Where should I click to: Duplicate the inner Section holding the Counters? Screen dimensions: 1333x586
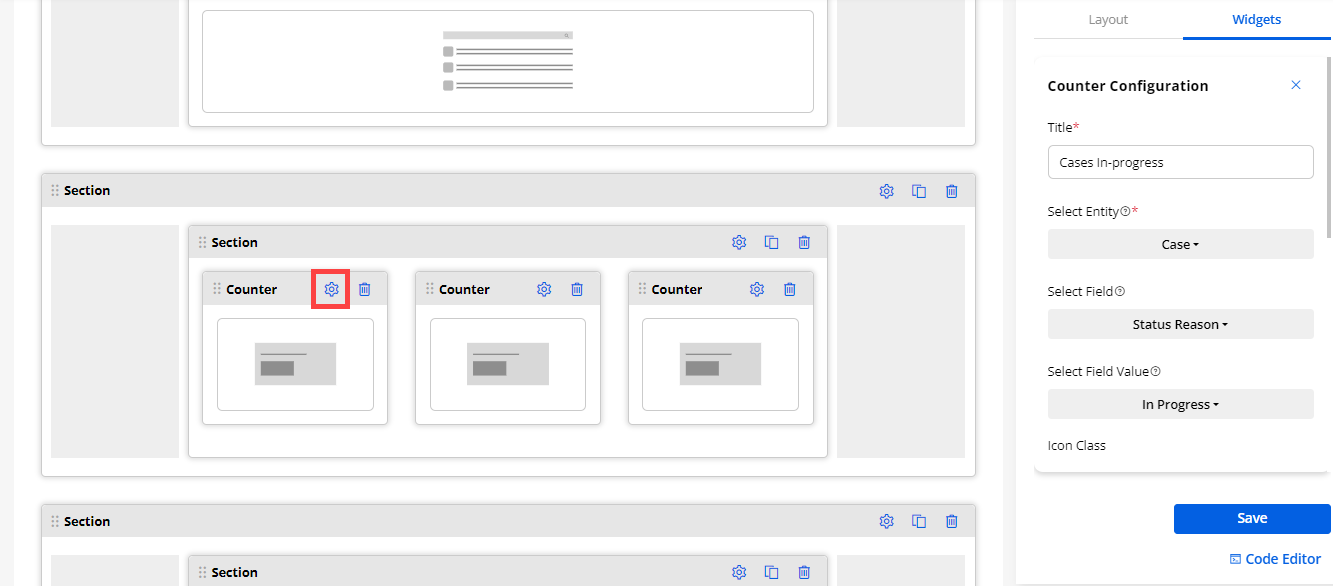coord(771,242)
